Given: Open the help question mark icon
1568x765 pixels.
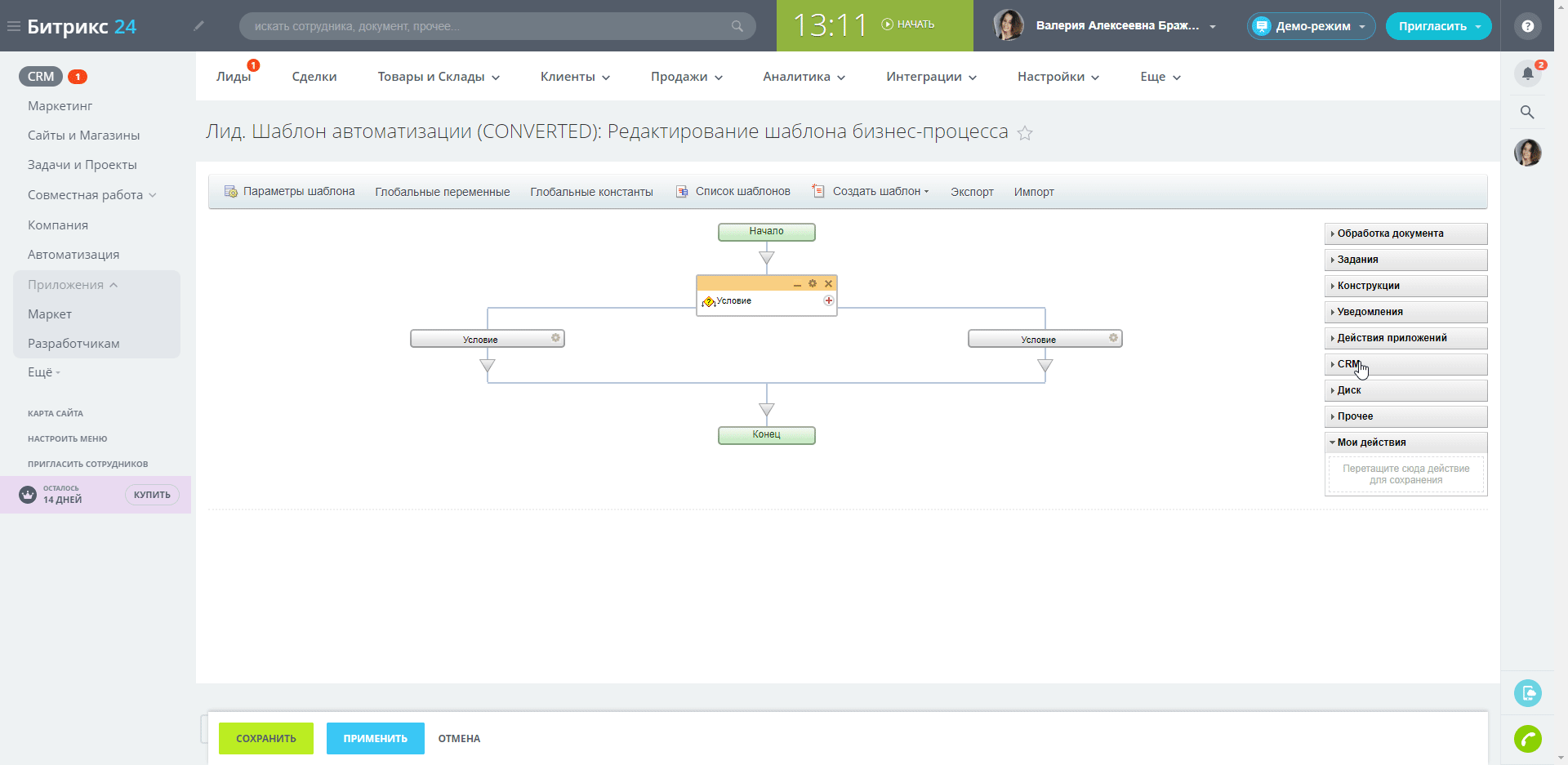Looking at the screenshot, I should click(x=1527, y=26).
